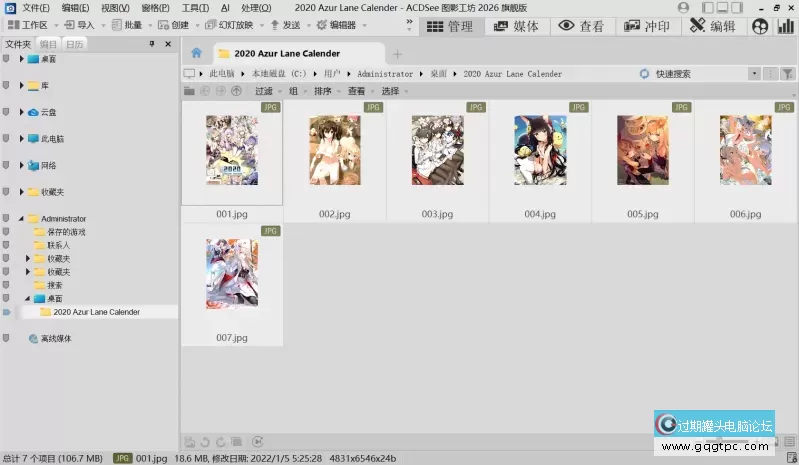Open the 工具(T) menu
This screenshot has width=799, height=465.
click(195, 8)
